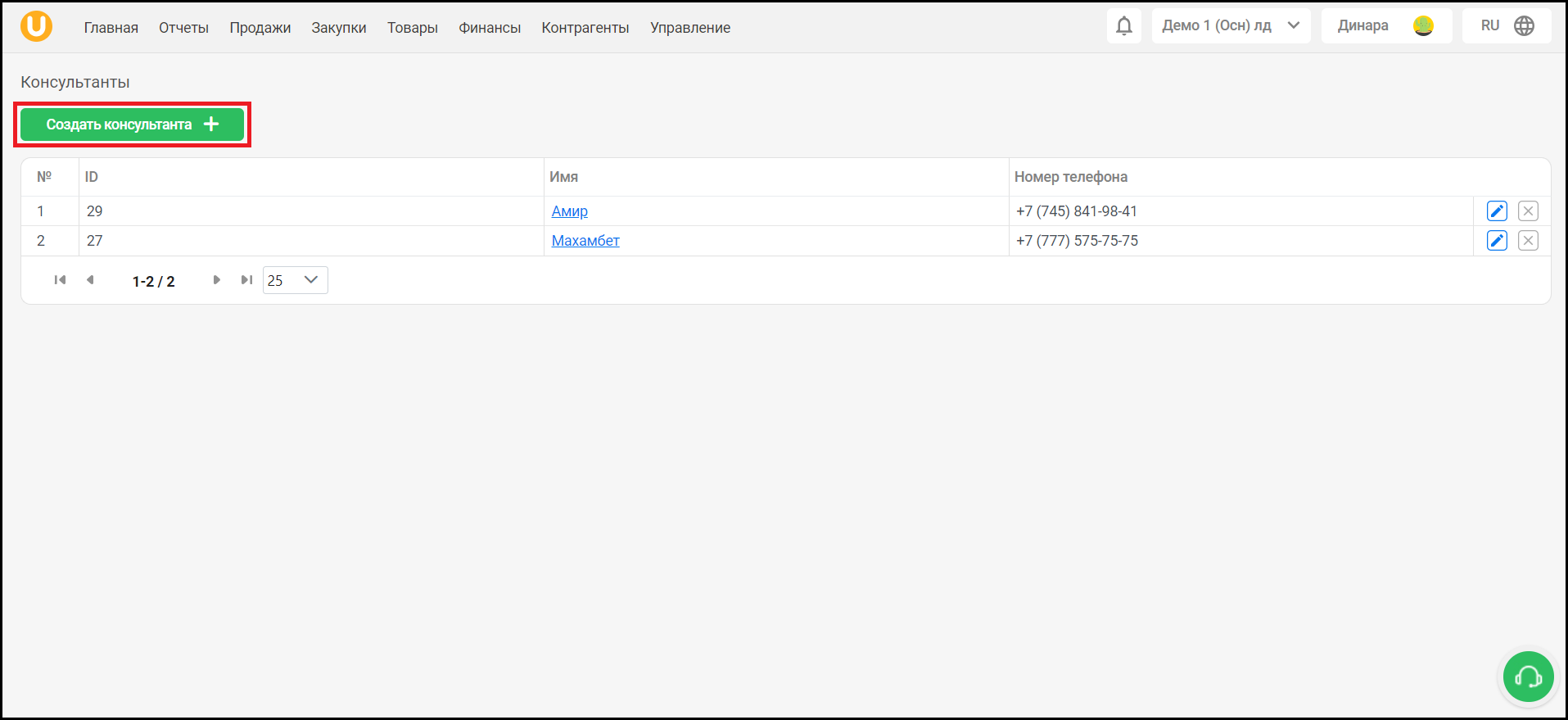The height and width of the screenshot is (720, 1568).
Task: Open the Контрагенты menu
Action: [x=585, y=28]
